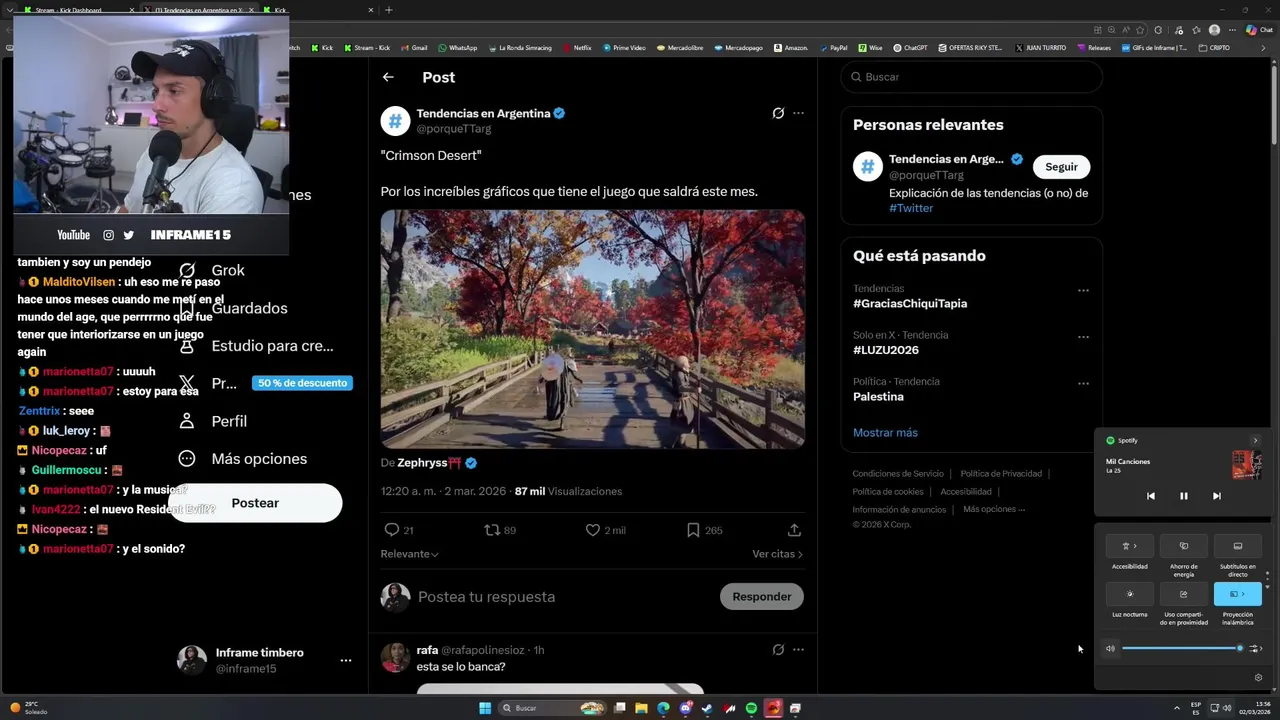Show hidden tray icons chevron
Image resolution: width=1280 pixels, height=720 pixels.
pos(1175,708)
